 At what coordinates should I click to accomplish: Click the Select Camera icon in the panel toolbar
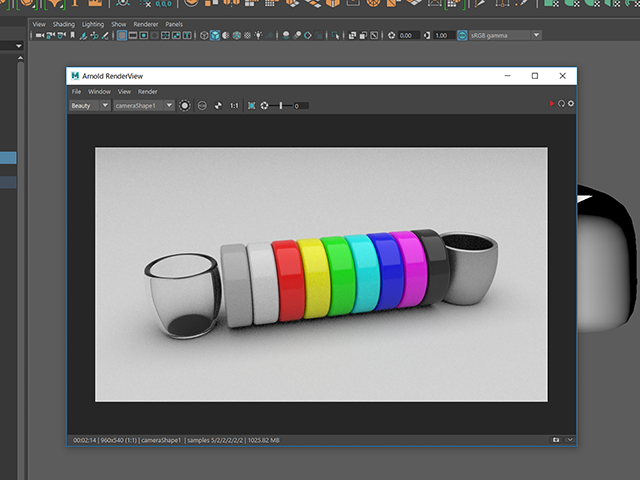point(40,36)
